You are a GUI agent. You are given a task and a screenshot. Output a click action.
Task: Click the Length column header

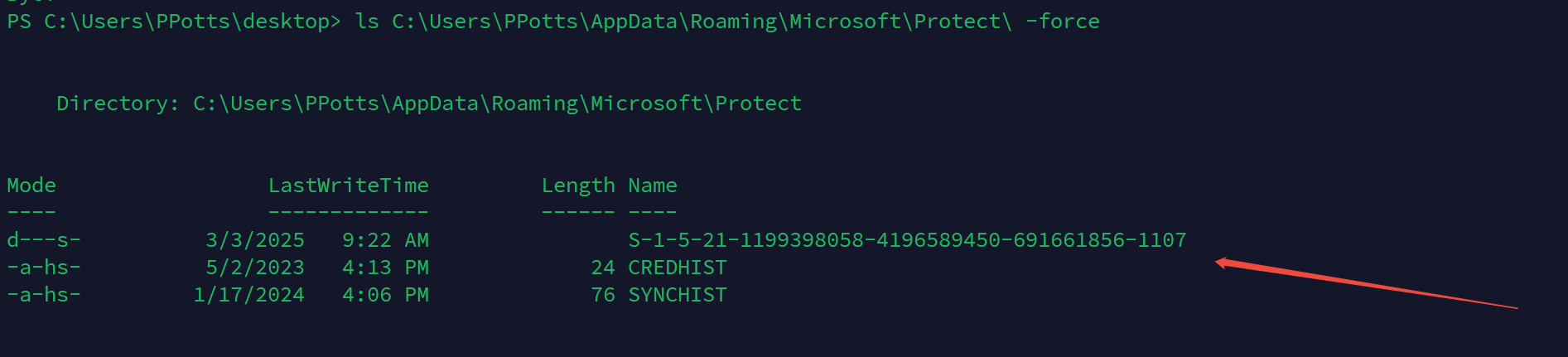[577, 186]
